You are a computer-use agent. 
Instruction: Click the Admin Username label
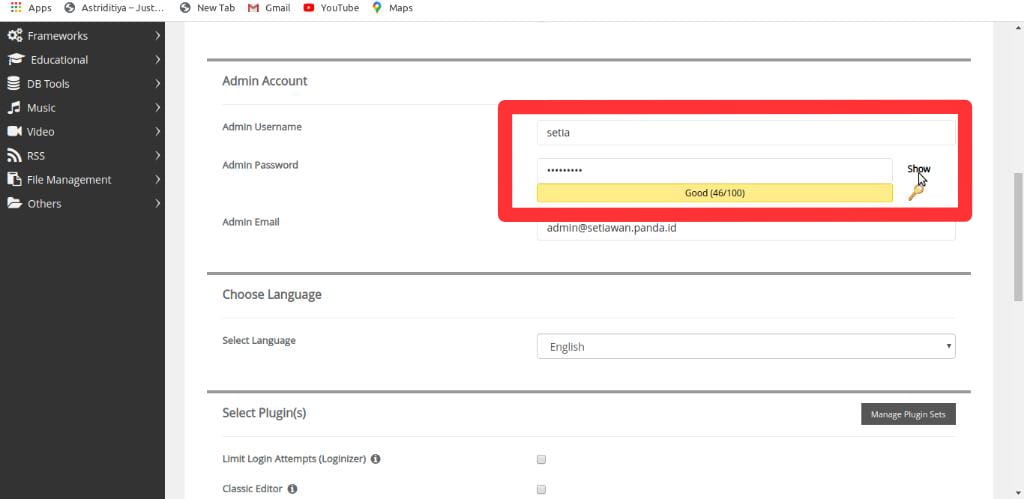point(262,127)
